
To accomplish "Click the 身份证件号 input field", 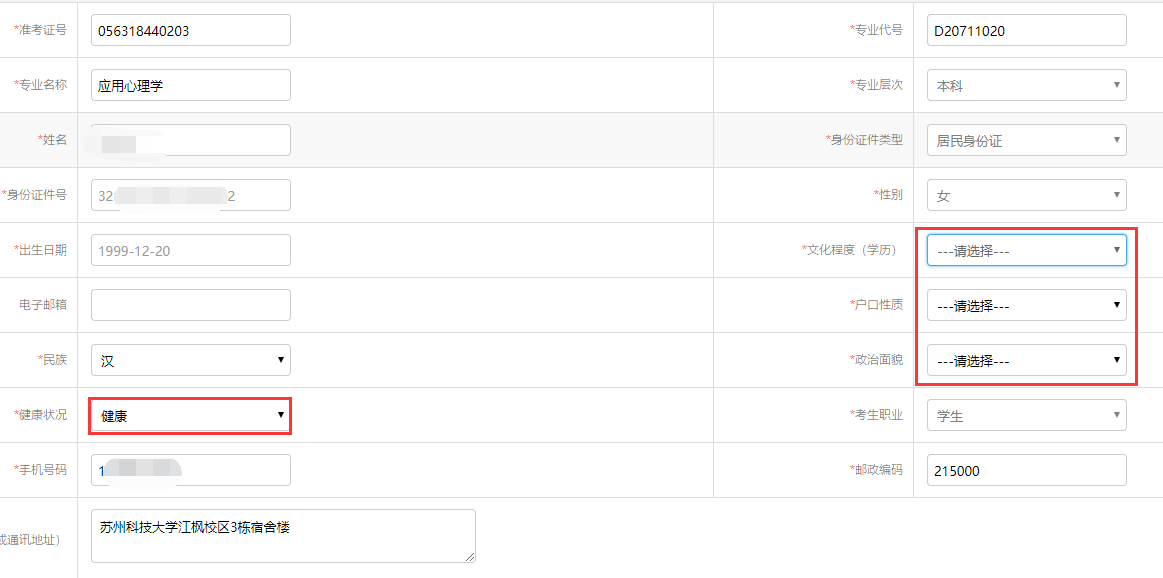I will point(191,195).
